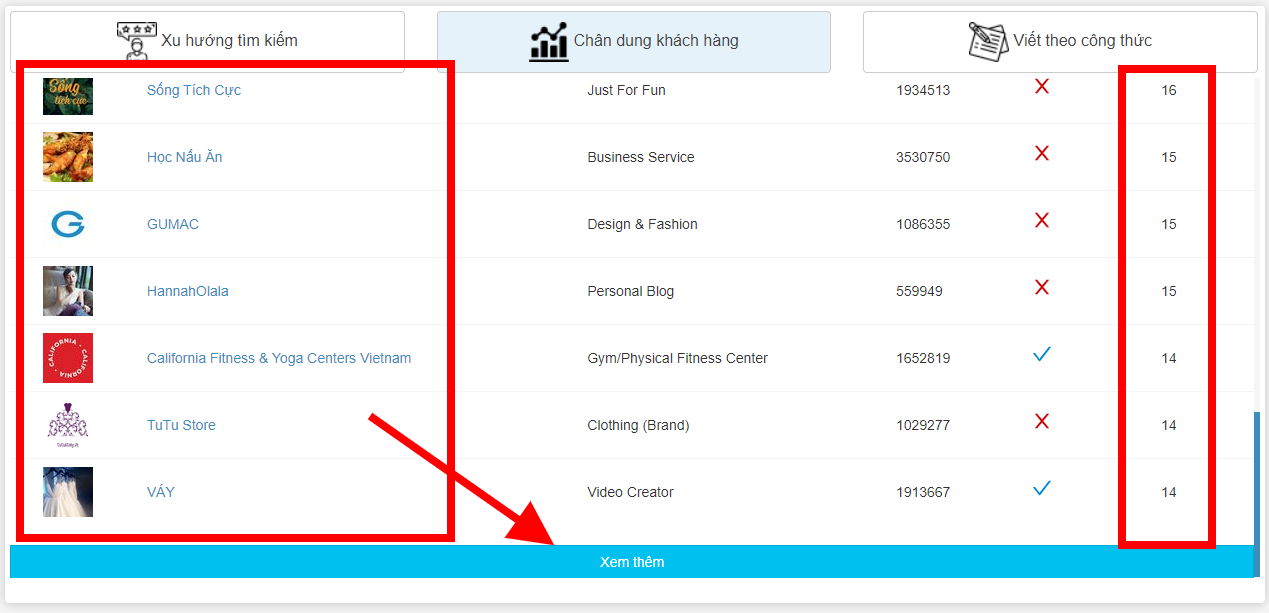Open the VÁY page link
Image resolution: width=1269 pixels, height=613 pixels.
coord(161,492)
